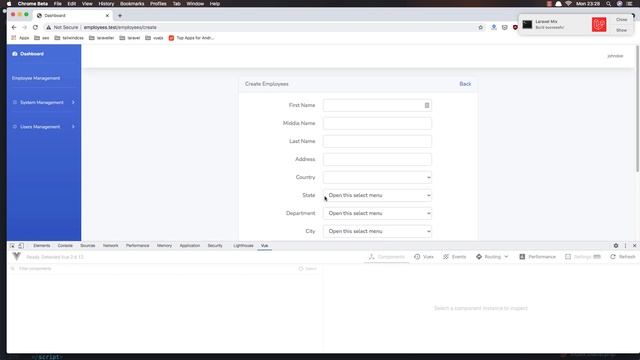This screenshot has height=360, width=640.
Task: Open the Memory DevTools tab
Action: (164, 246)
